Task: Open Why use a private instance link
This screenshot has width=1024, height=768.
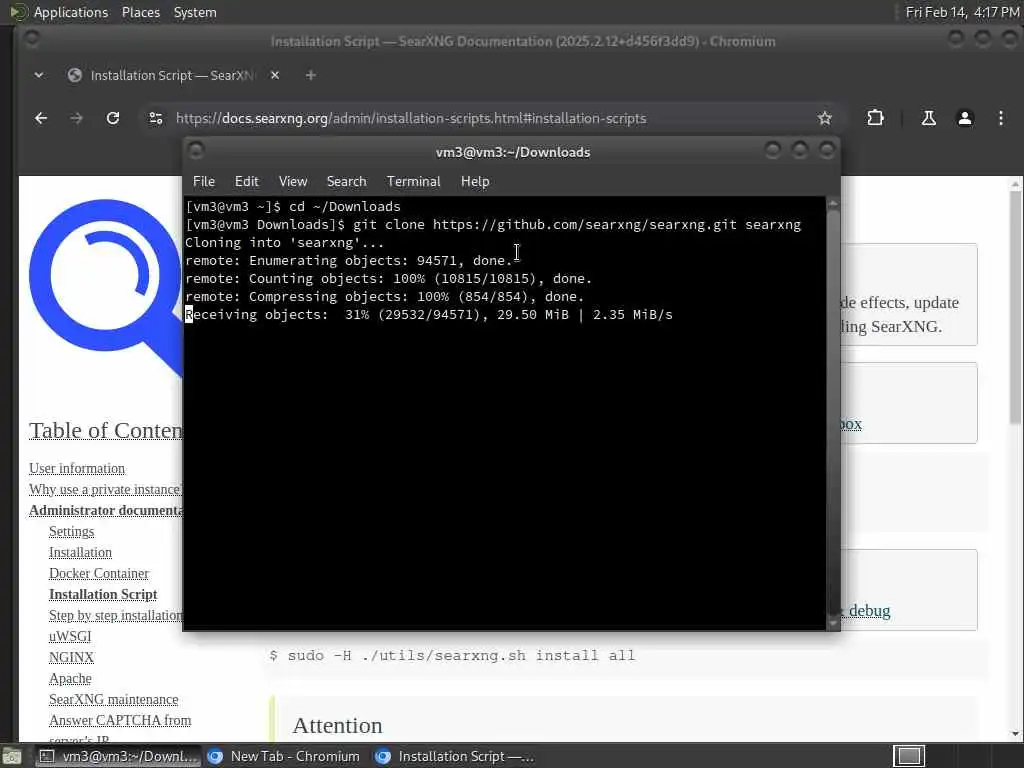Action: tap(105, 489)
